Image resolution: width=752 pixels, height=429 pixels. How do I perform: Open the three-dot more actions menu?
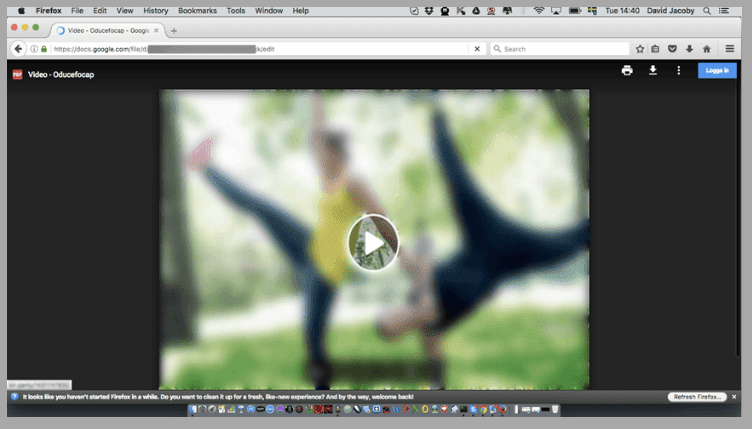tap(679, 71)
